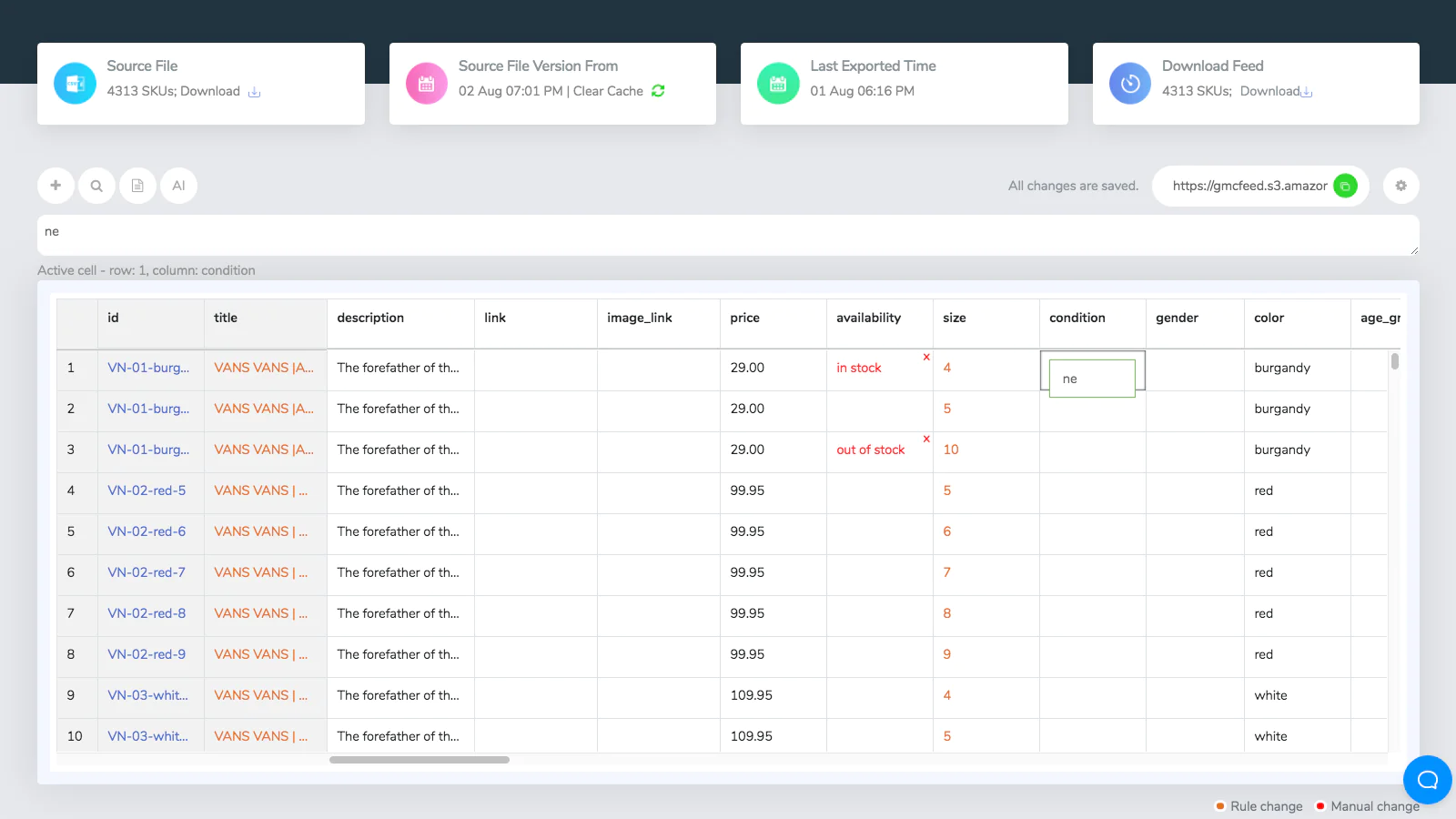1456x819 pixels.
Task: Click the green Last Exported Time icon
Action: click(x=778, y=84)
